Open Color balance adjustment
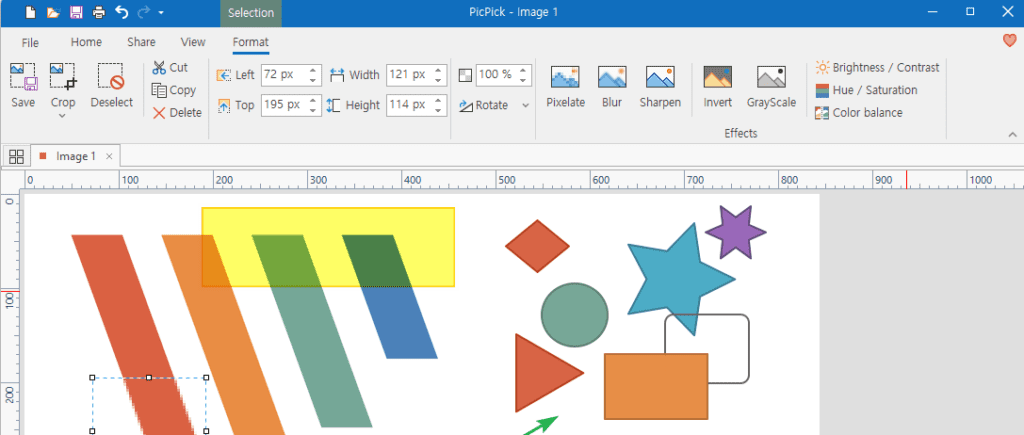Image resolution: width=1024 pixels, height=435 pixels. pyautogui.click(x=859, y=113)
